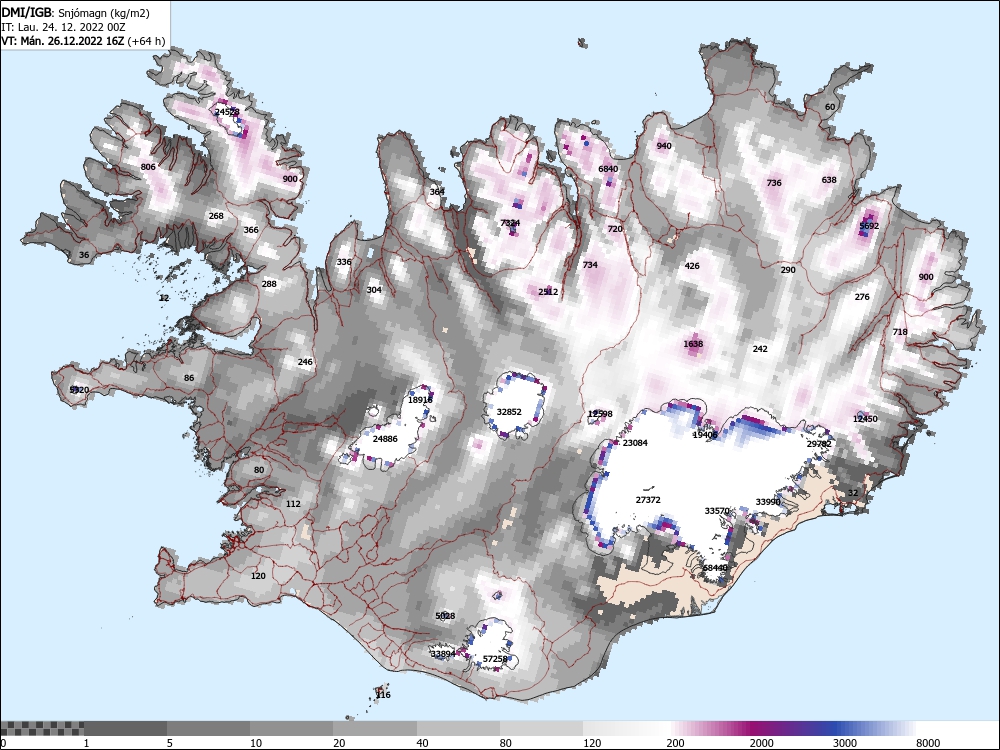This screenshot has height=750, width=1000.
Task: Click the snow value 6840
Action: (x=608, y=169)
